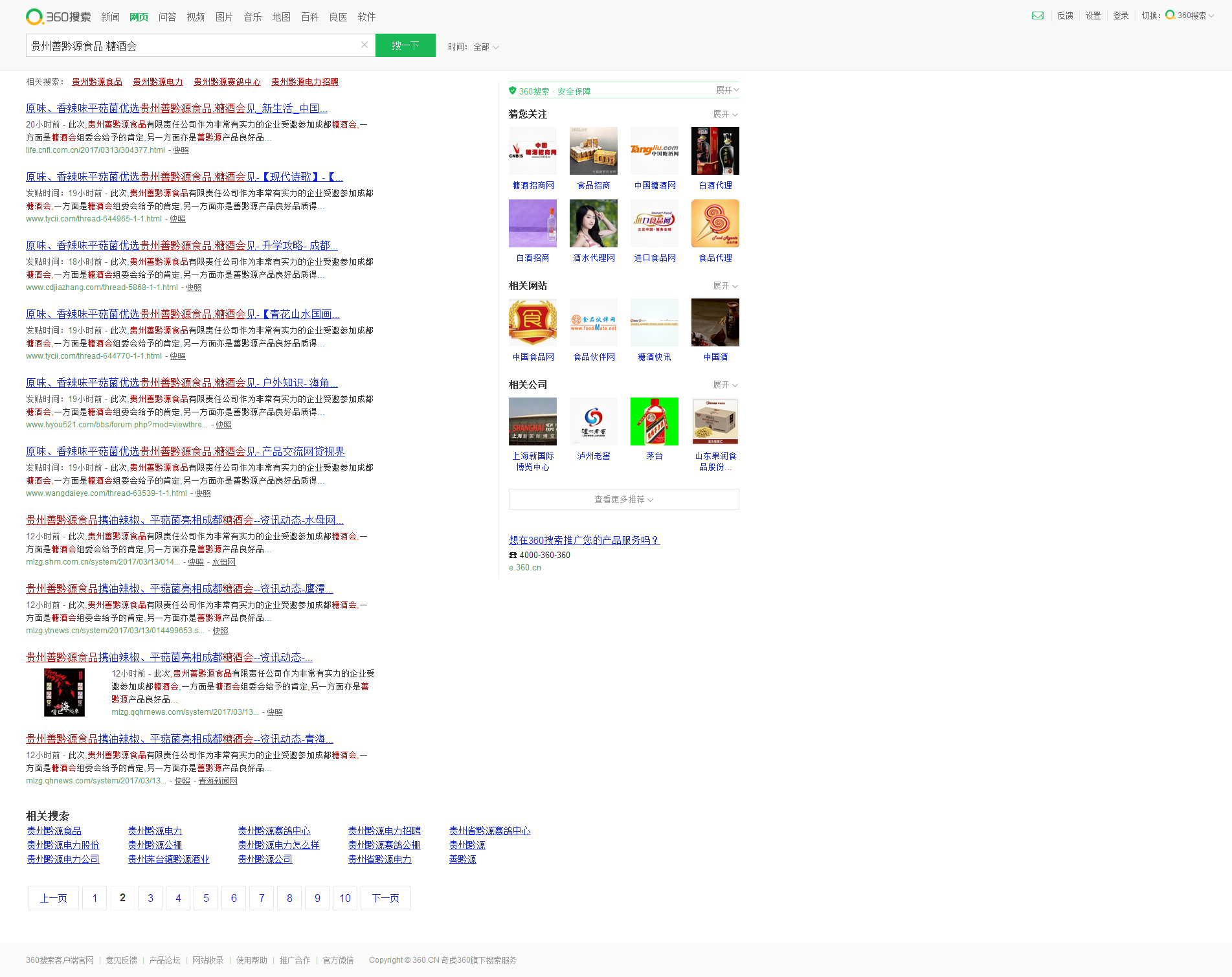Open the life.cnfl.com.cn result title
The height and width of the screenshot is (977, 1232).
tap(177, 108)
